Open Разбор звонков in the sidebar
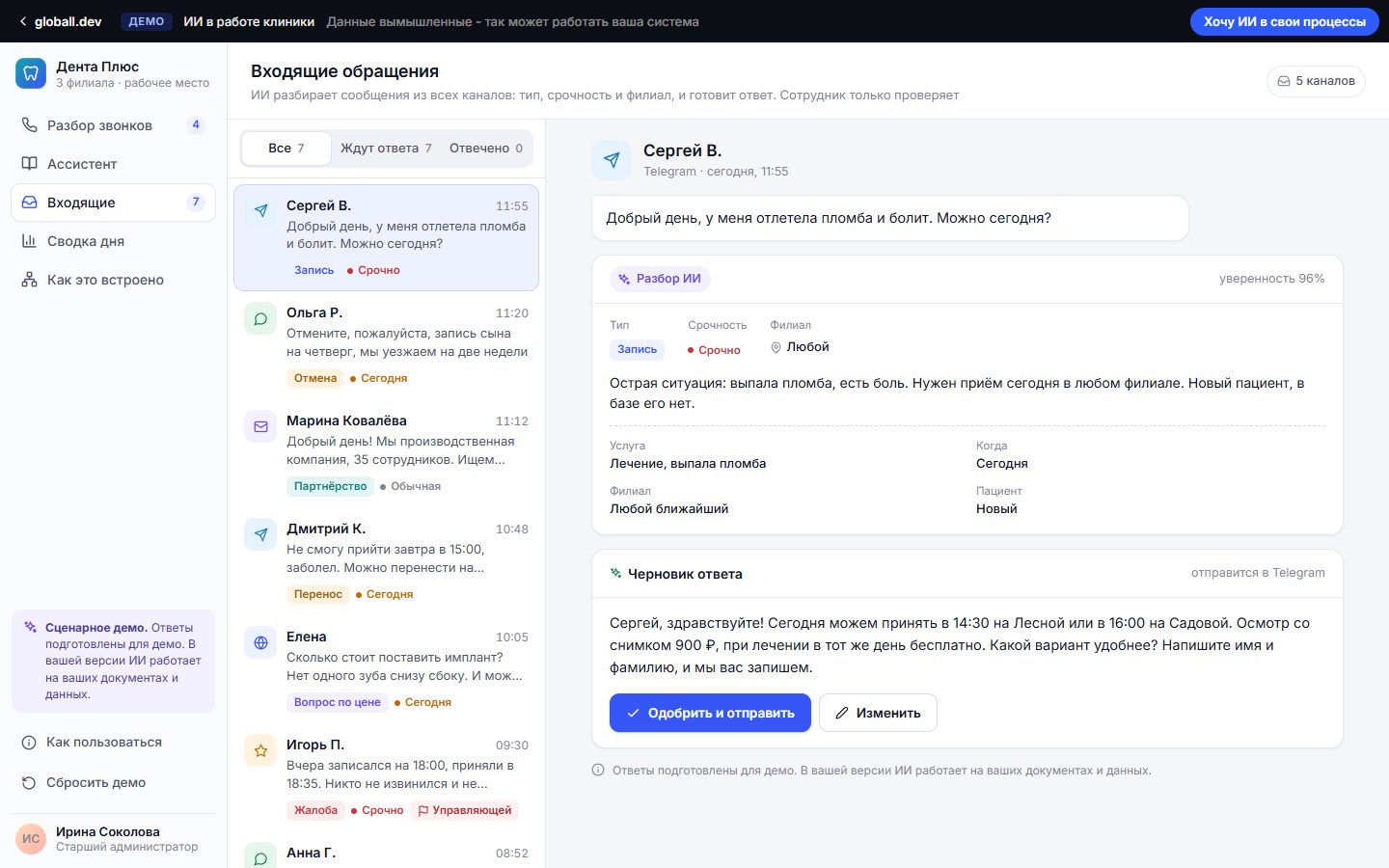The image size is (1389, 868). coord(113,125)
